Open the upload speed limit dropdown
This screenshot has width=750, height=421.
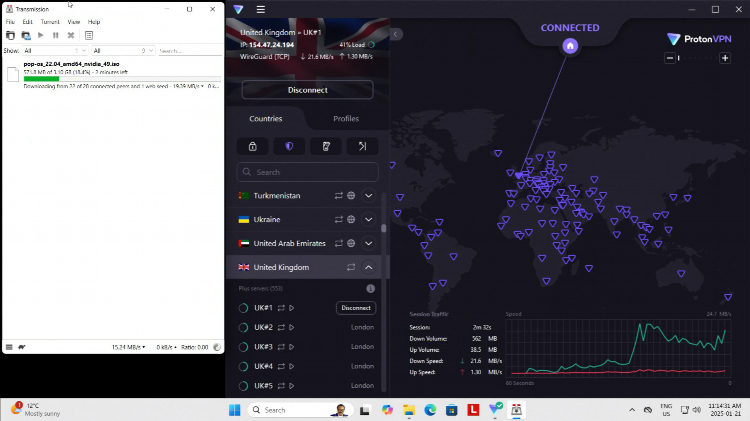(x=166, y=347)
